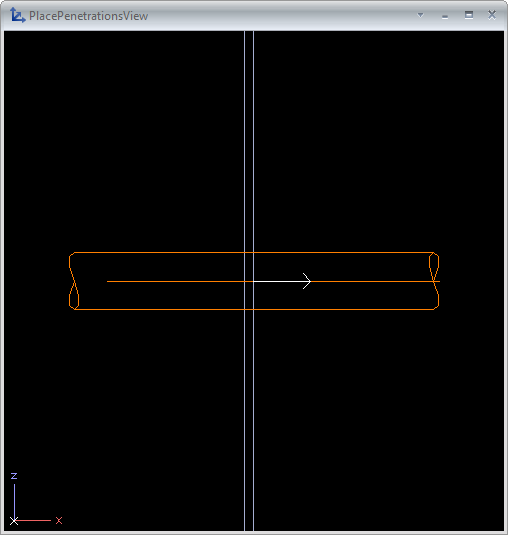Click the PlacePenetrationsView title text
This screenshot has width=508, height=535.
click(88, 16)
